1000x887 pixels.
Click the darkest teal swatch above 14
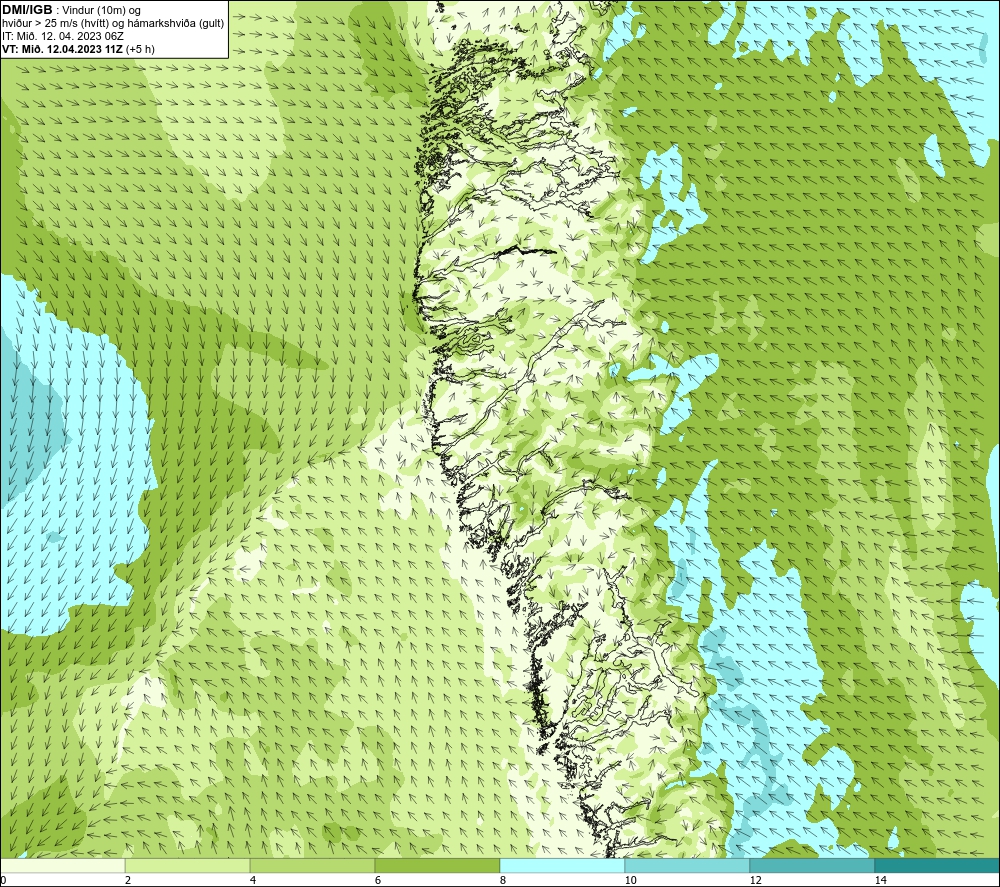[938, 865]
